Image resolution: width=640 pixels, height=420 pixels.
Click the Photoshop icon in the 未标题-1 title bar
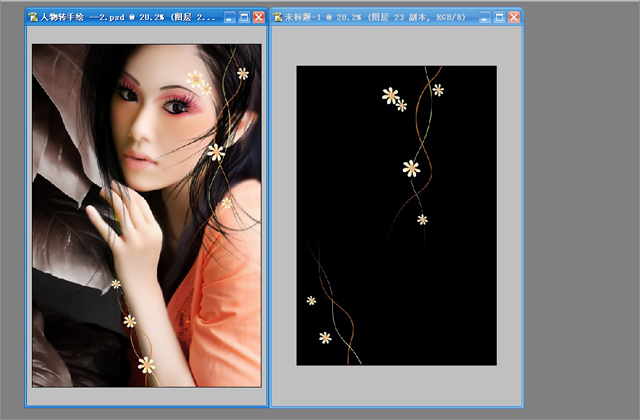278,17
